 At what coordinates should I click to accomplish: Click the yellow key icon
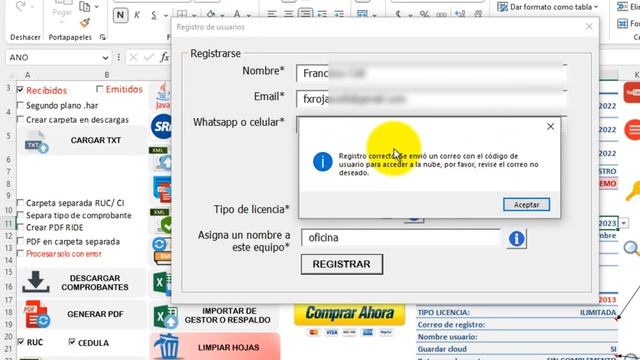pos(633,191)
